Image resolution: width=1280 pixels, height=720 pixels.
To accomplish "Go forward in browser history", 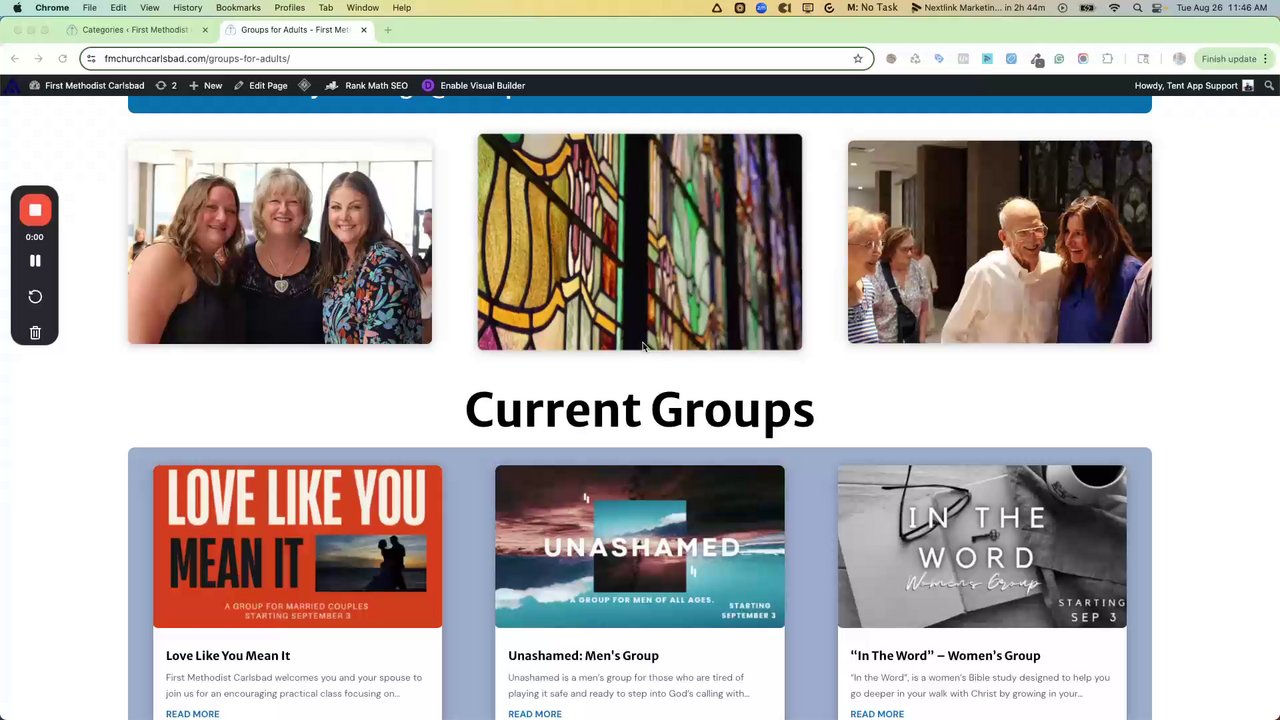I will [38, 59].
